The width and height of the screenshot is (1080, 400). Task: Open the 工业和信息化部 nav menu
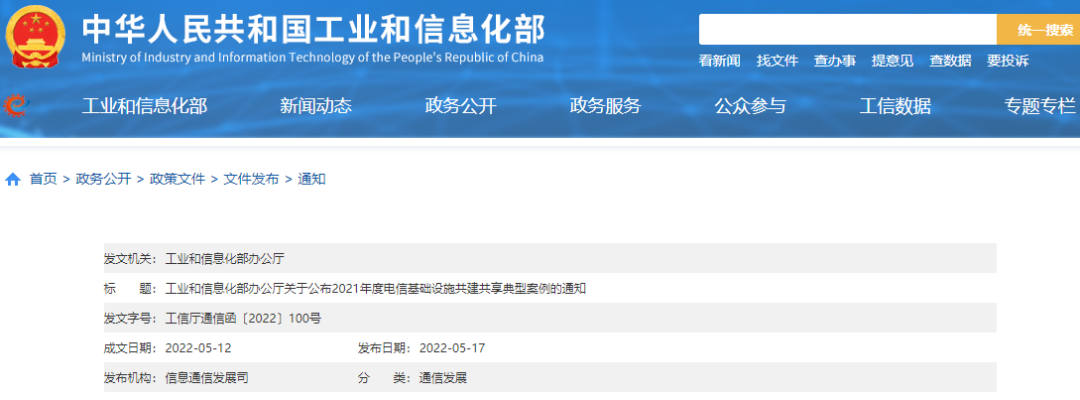point(144,106)
